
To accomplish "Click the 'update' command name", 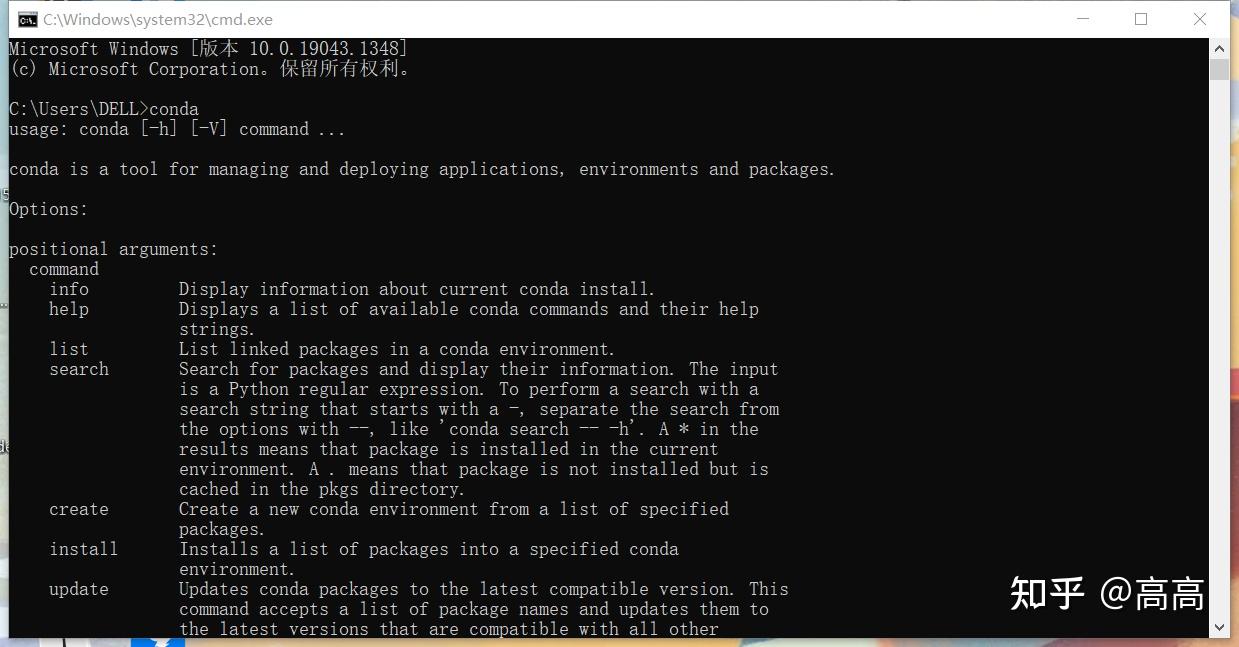I will 79,589.
